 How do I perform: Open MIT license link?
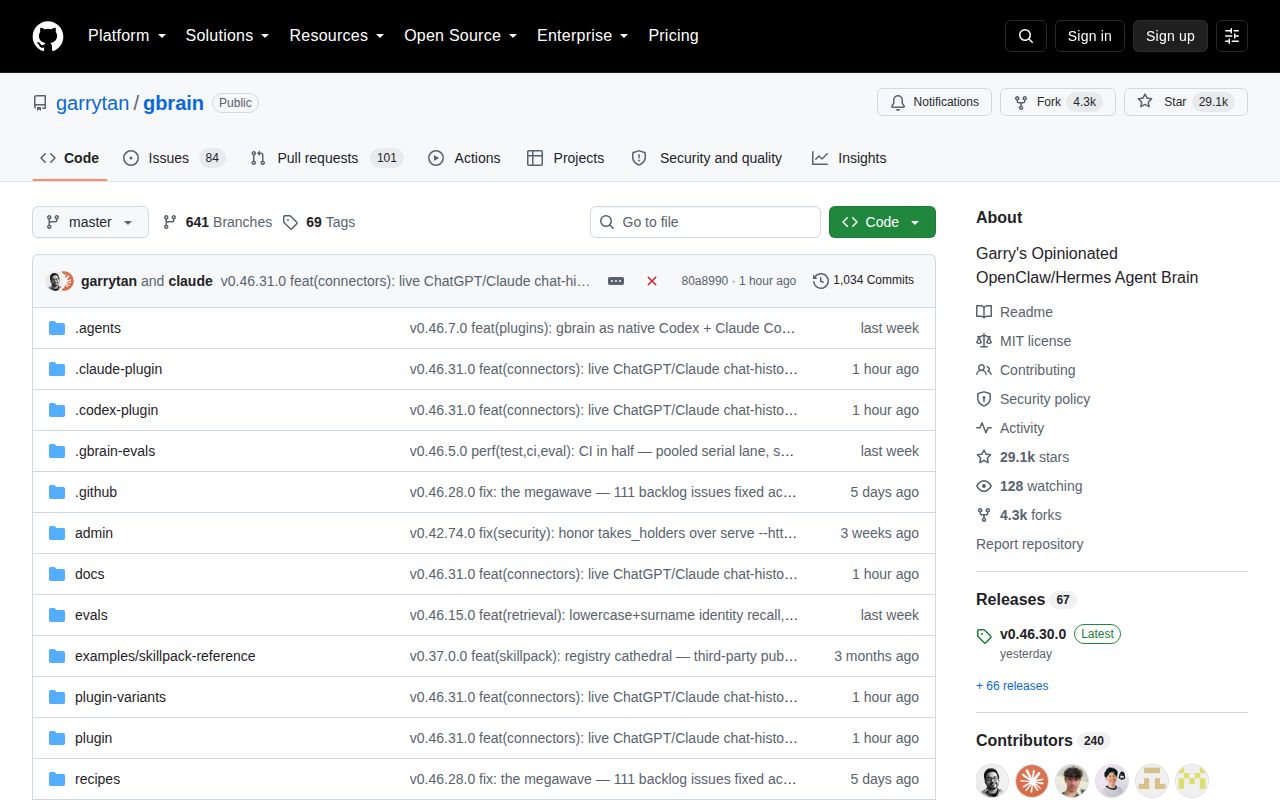pos(1023,341)
